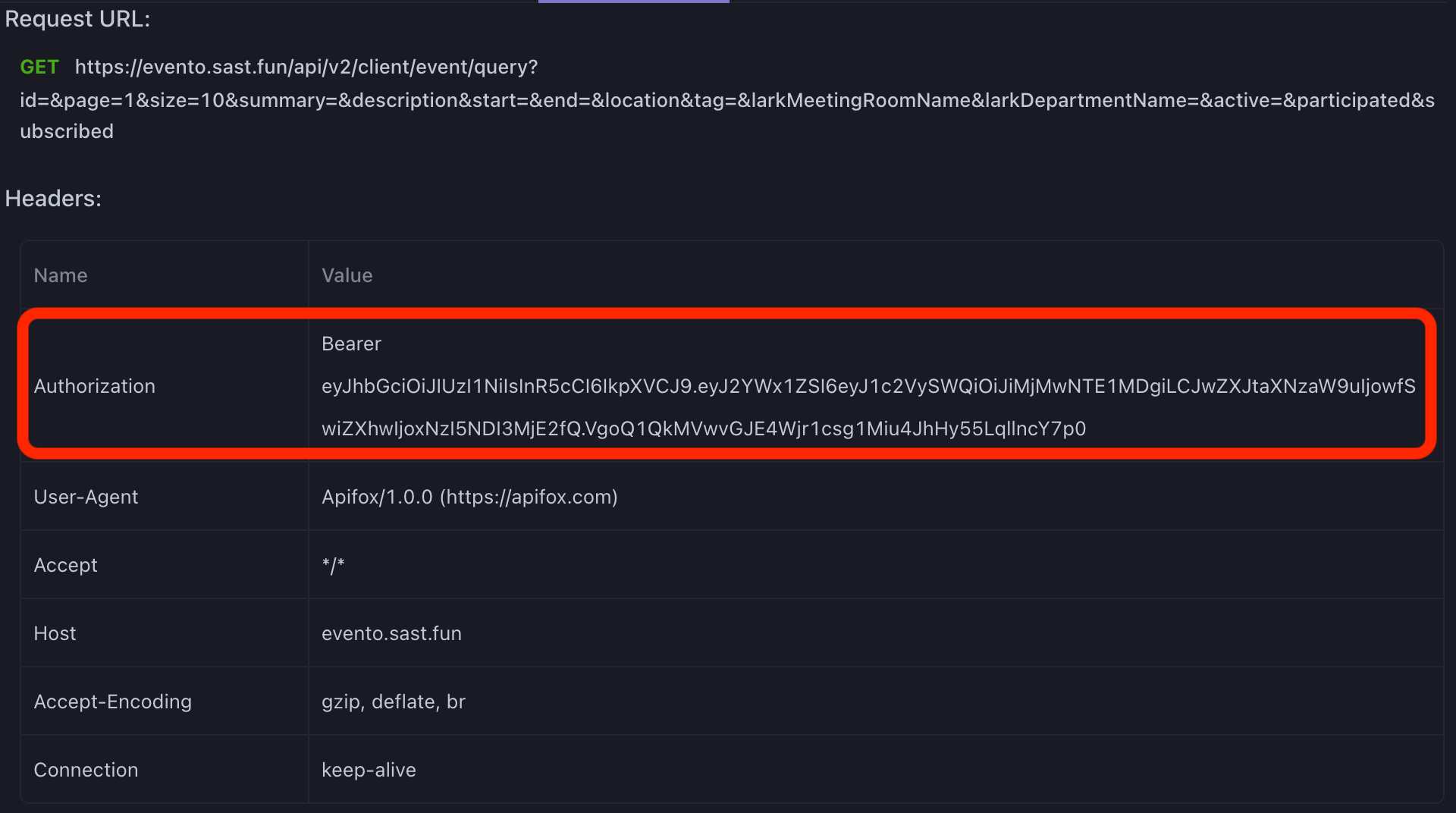Click the keep-alive Connection value

(369, 770)
